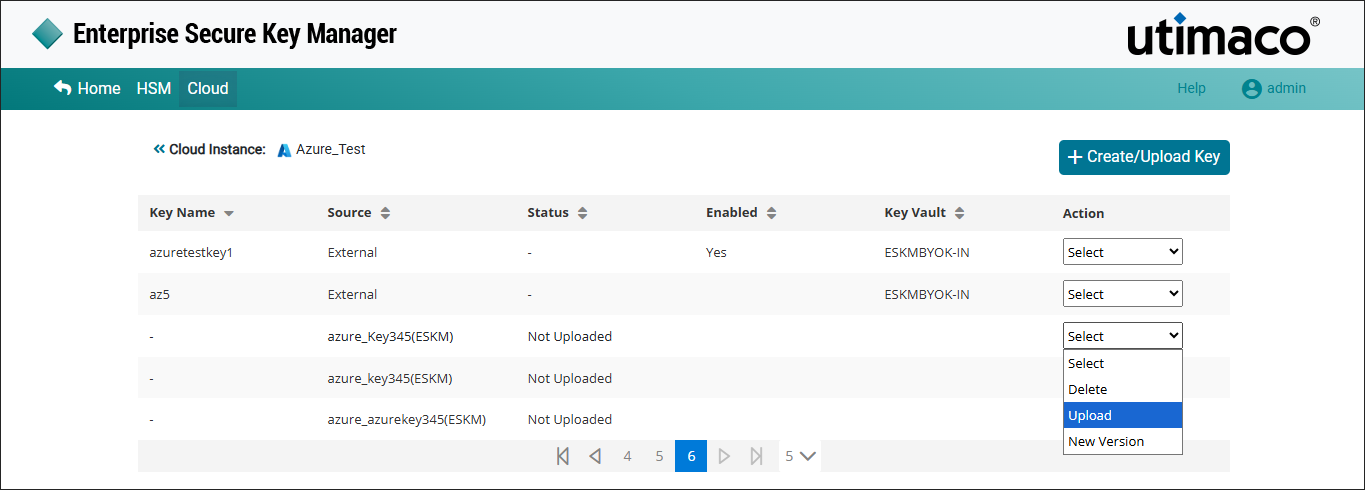Screen dimensions: 1365x490
Task: Open the Cloud tab
Action: point(208,88)
